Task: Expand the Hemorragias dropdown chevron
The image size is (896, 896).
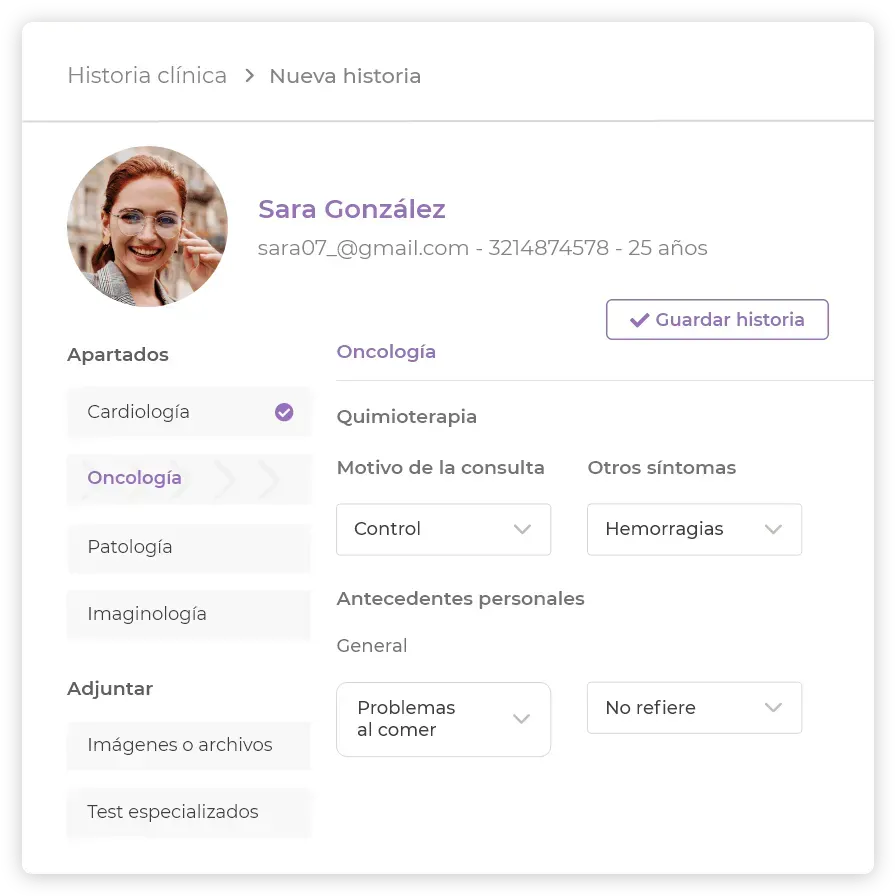Action: pos(773,529)
